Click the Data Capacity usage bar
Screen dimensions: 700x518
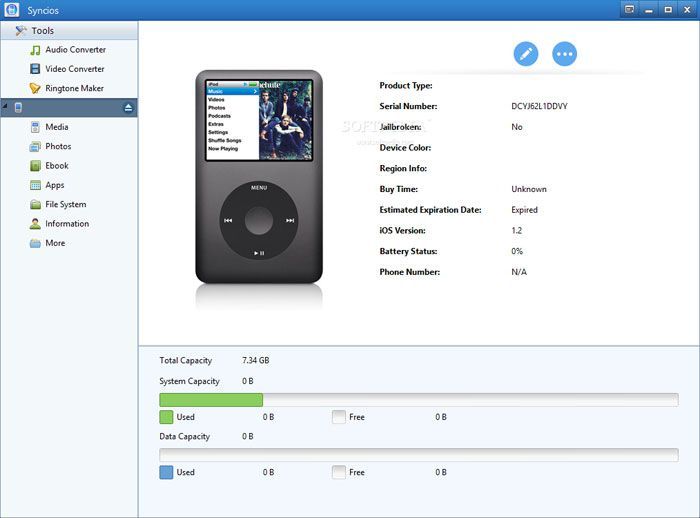click(x=419, y=455)
